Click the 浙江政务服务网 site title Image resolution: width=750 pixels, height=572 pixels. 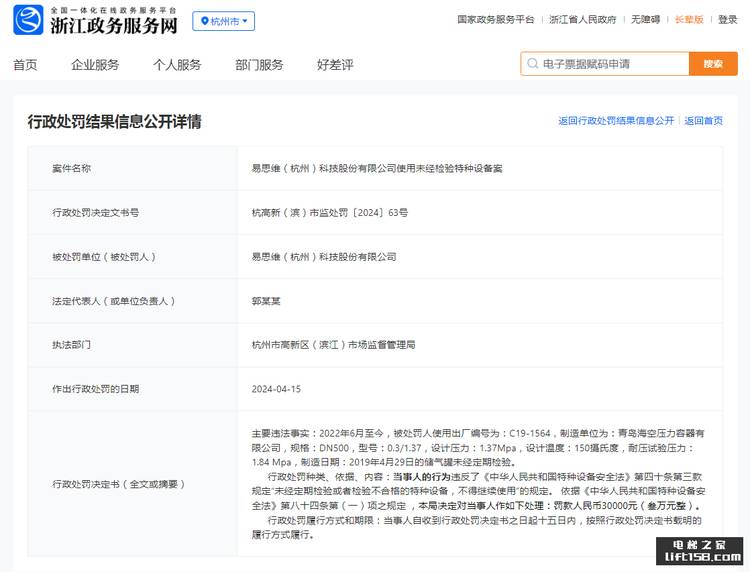(114, 25)
